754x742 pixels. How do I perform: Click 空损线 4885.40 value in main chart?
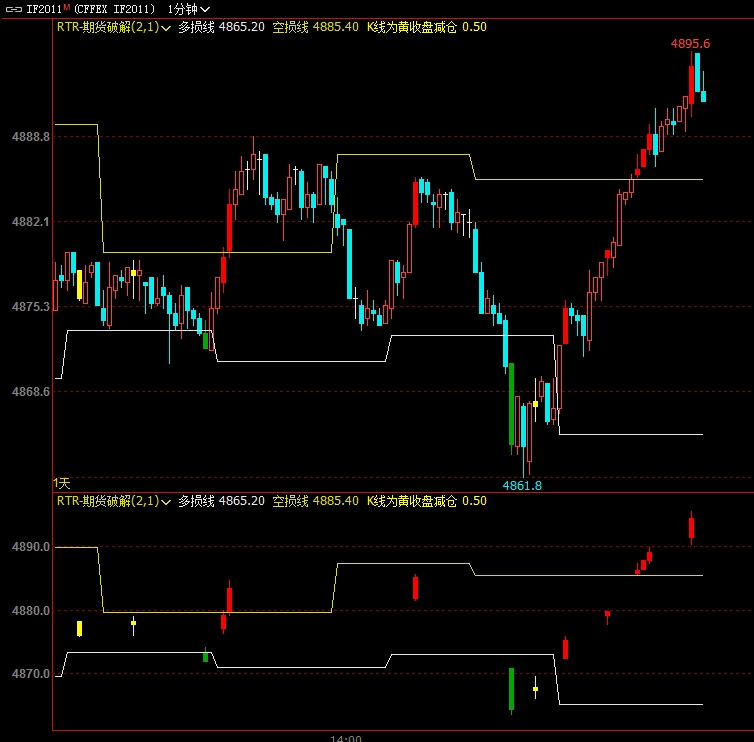(315, 27)
